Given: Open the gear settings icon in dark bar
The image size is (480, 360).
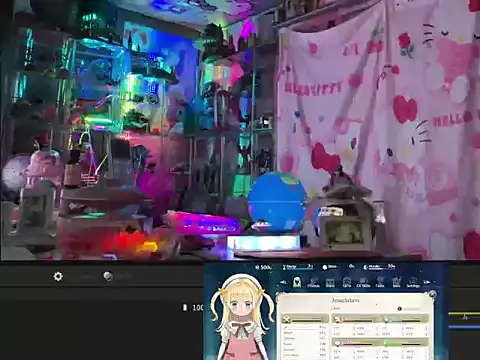Looking at the screenshot, I should tap(58, 276).
